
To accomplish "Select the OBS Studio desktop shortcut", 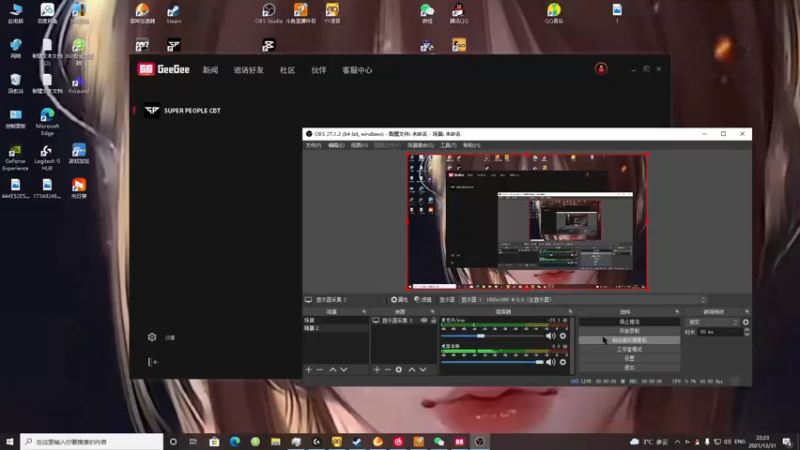I will [x=268, y=13].
